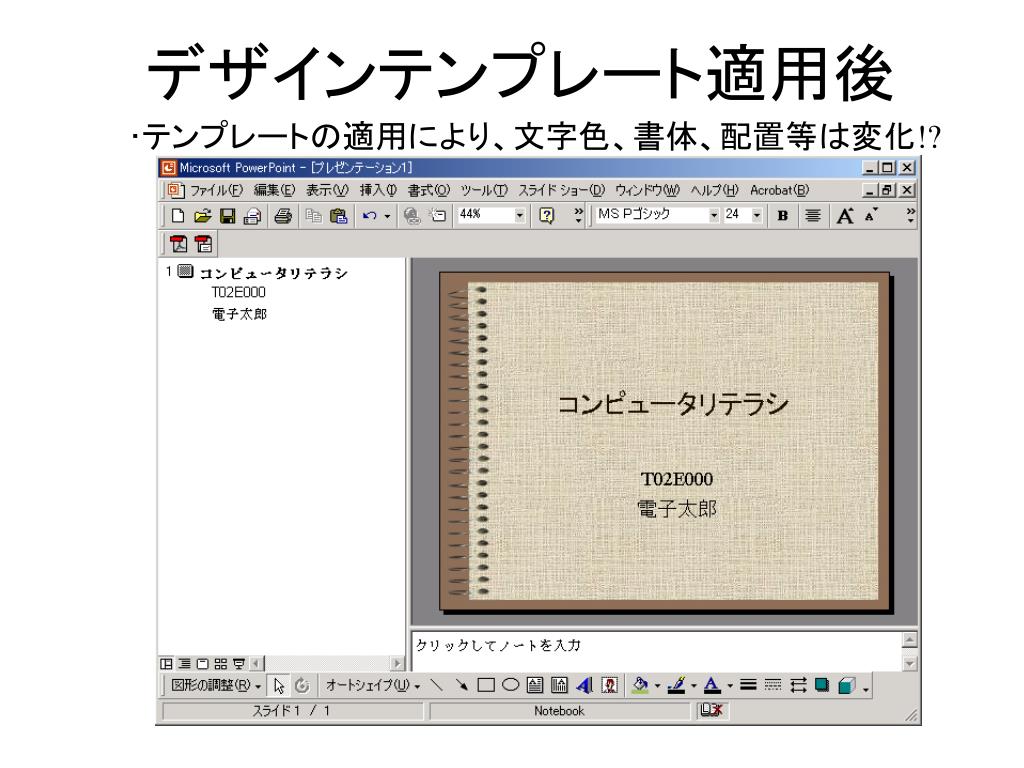Open the MS Pゴシック font dropdown
1024x768 pixels.
714,215
